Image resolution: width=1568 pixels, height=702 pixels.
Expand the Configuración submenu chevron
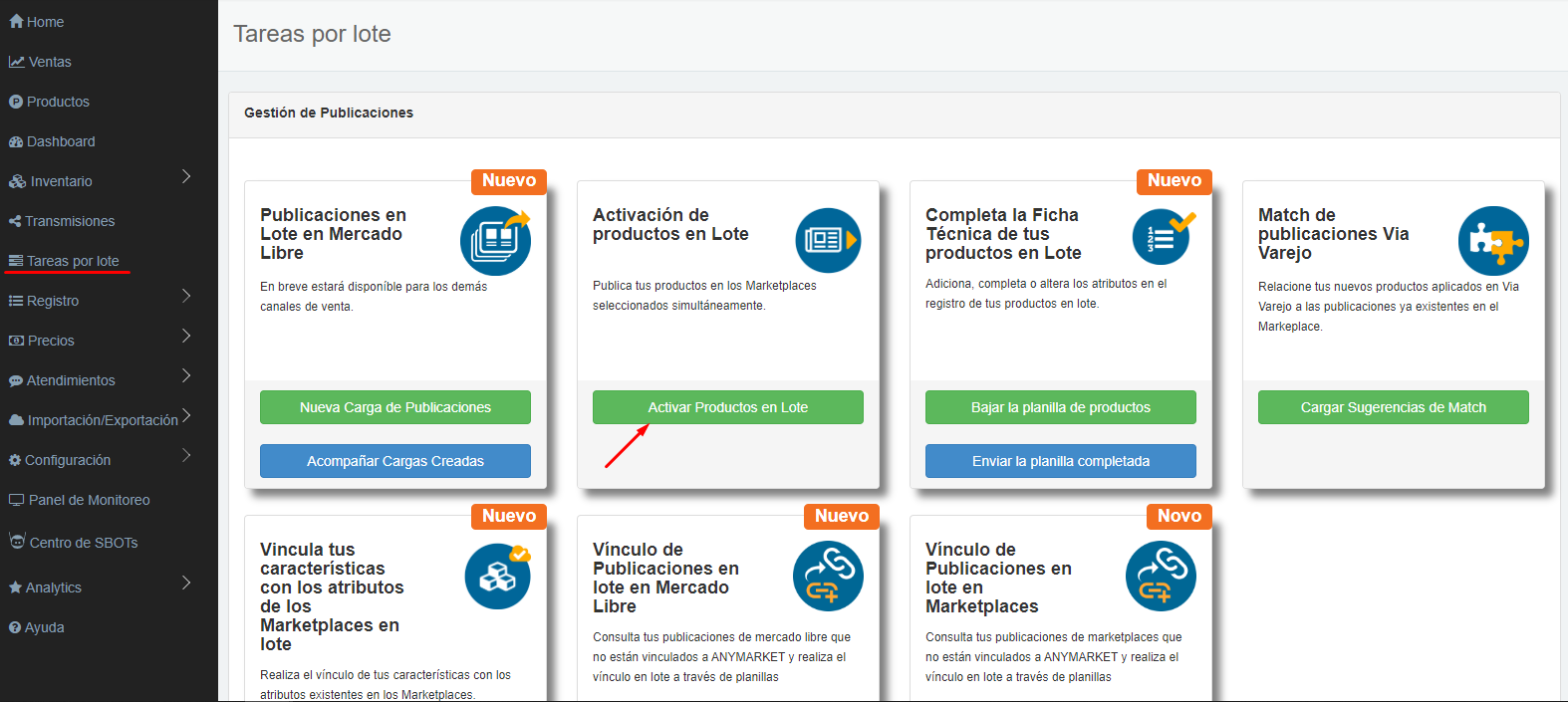click(x=186, y=455)
